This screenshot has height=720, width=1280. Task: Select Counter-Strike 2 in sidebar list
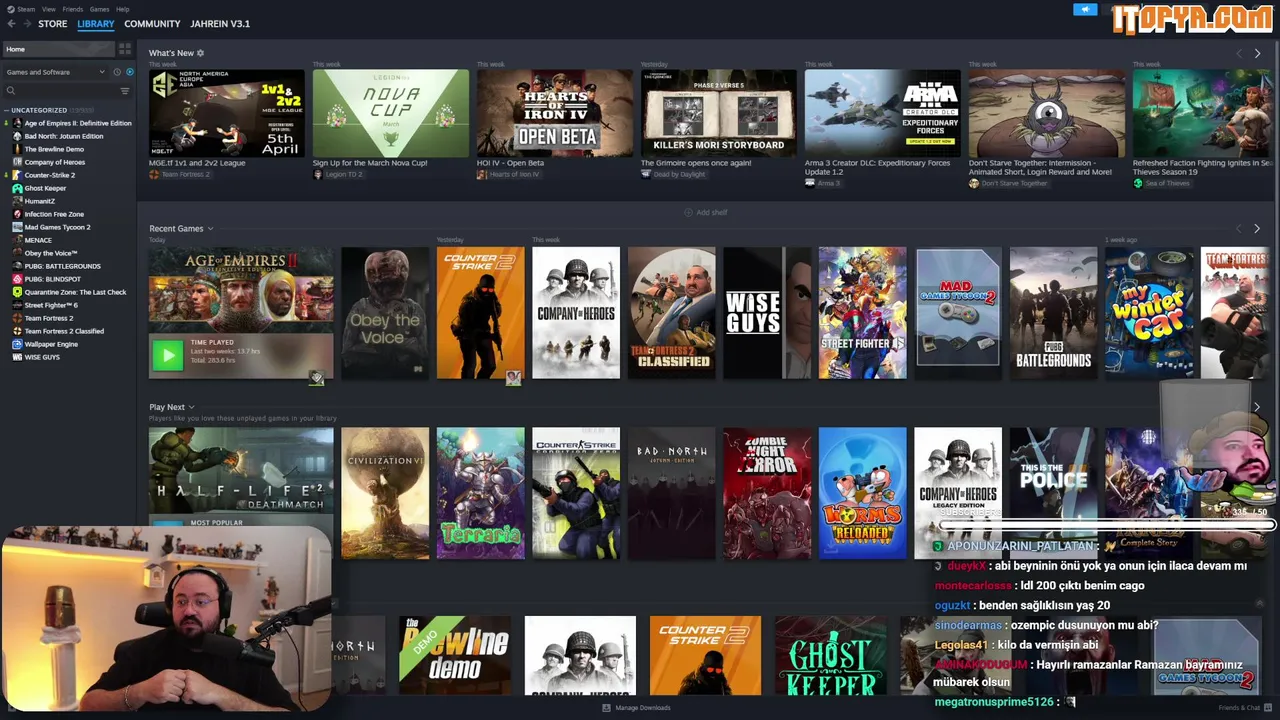click(50, 175)
